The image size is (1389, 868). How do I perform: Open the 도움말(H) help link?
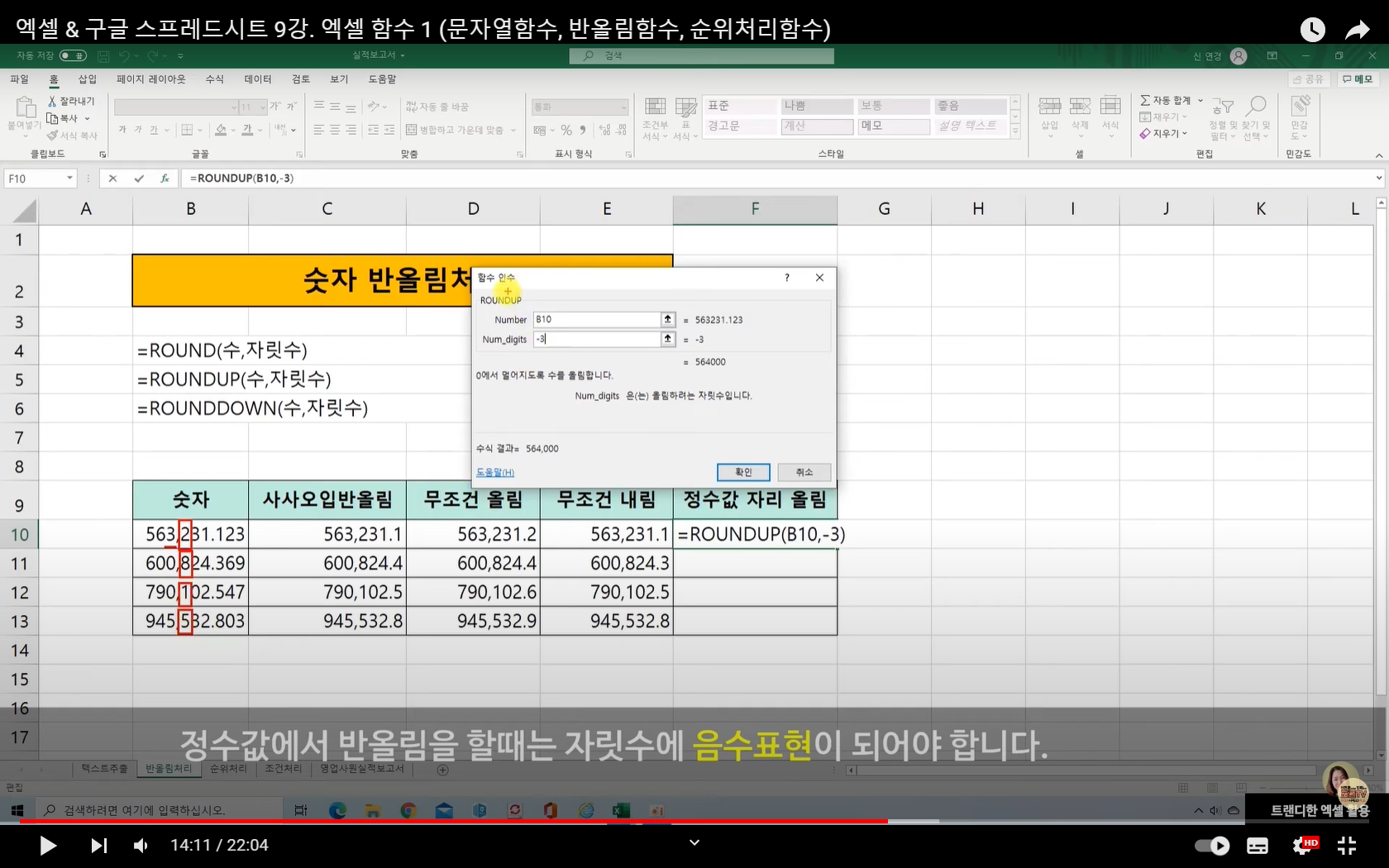tap(494, 472)
